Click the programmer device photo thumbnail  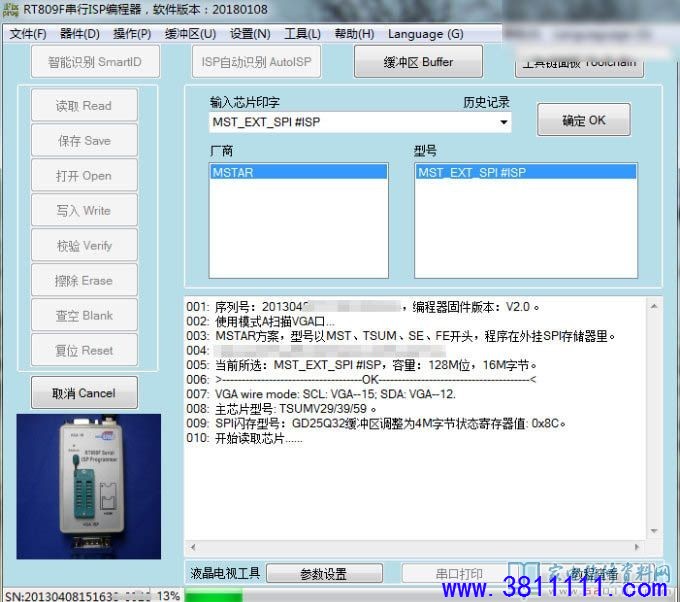(88, 486)
